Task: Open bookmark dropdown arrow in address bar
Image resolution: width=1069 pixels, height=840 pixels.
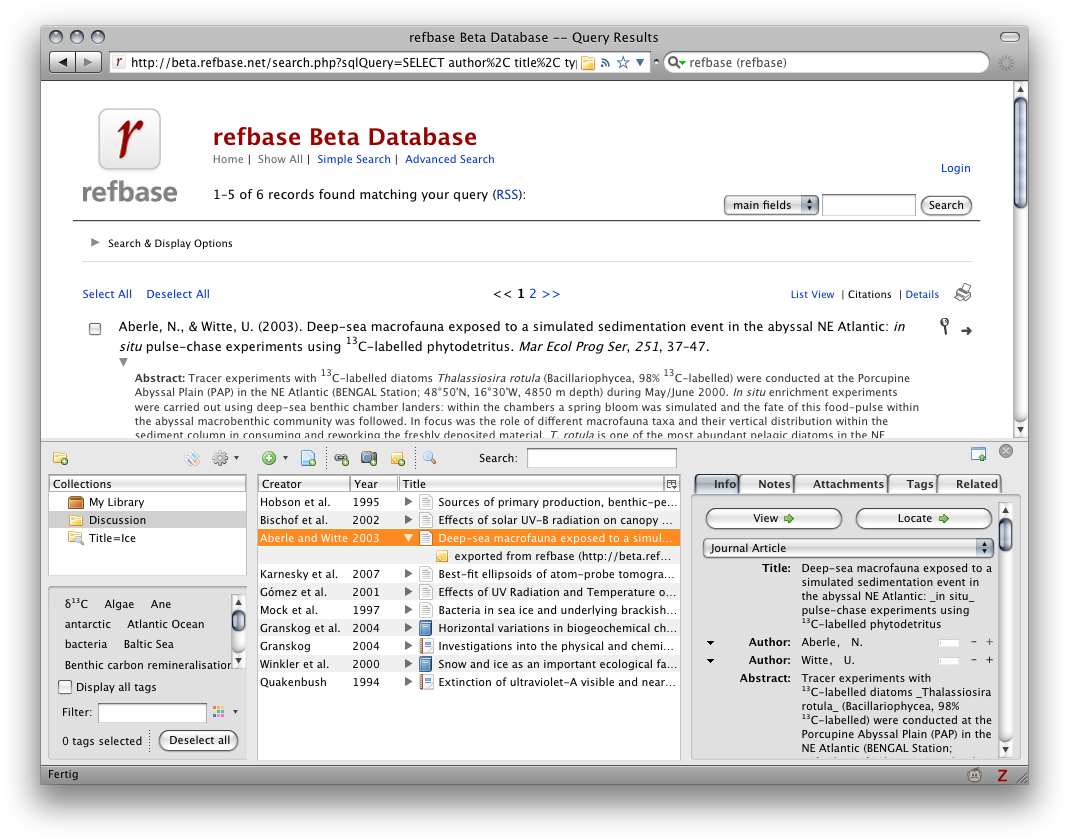Action: coord(640,63)
